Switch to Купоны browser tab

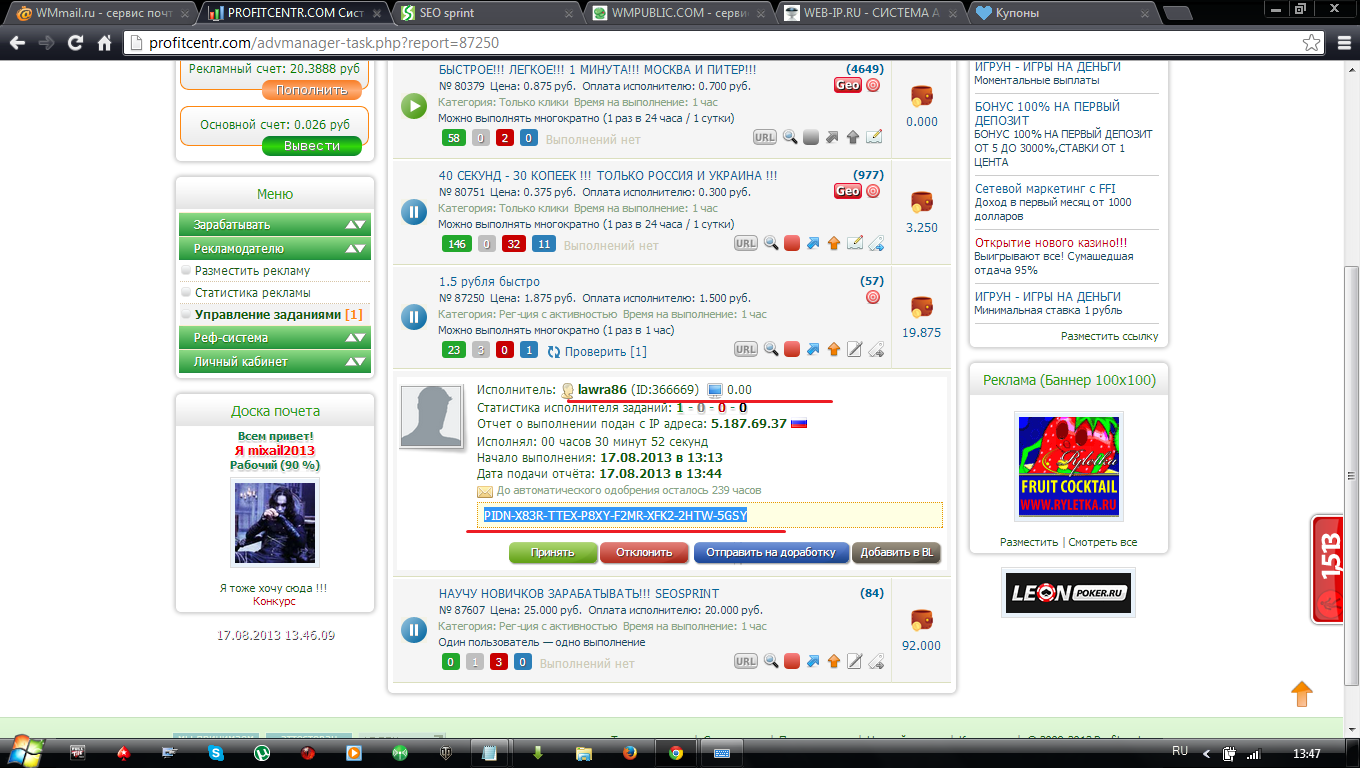coord(1062,13)
